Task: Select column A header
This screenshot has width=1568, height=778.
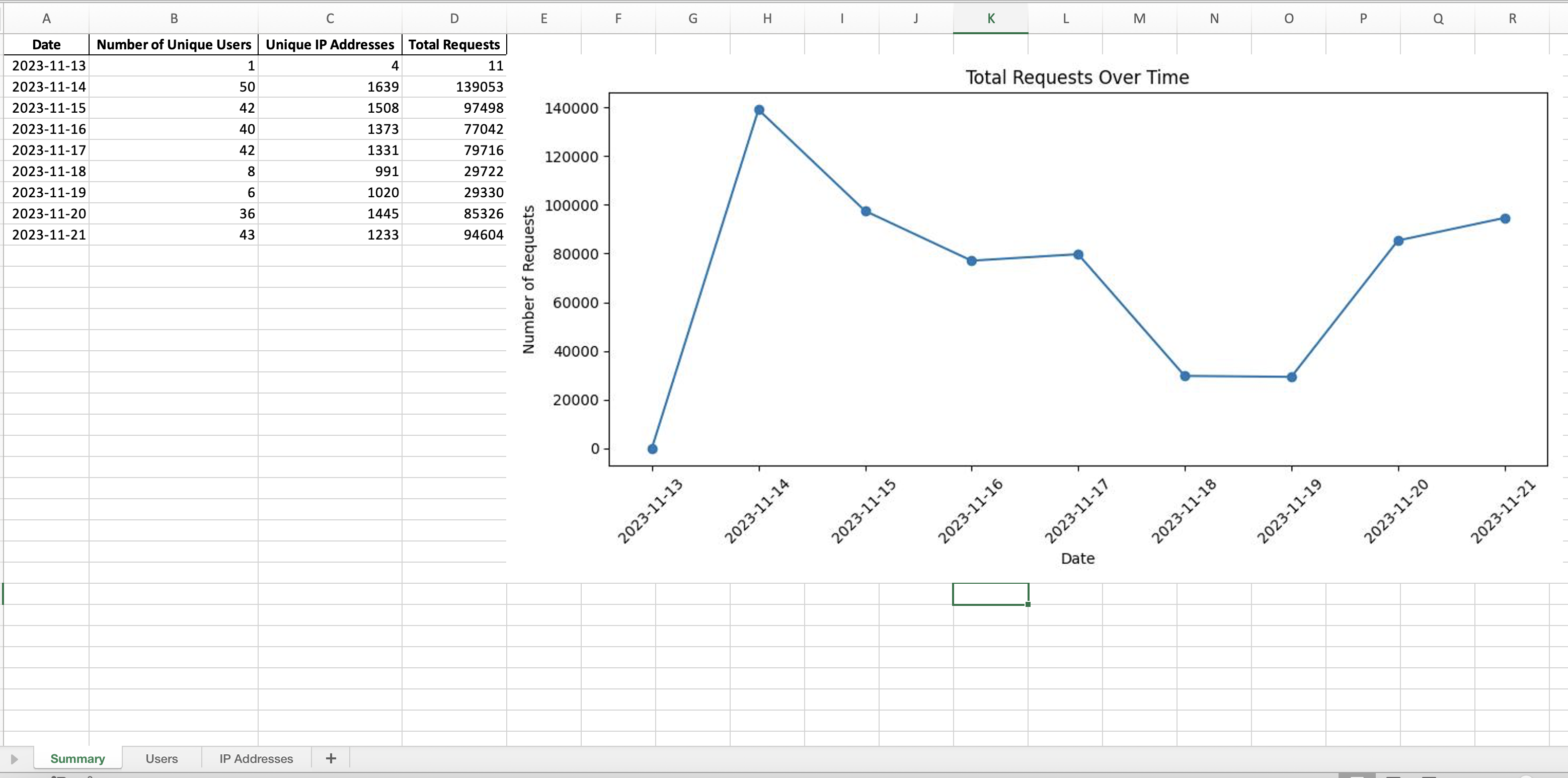Action: (47, 18)
